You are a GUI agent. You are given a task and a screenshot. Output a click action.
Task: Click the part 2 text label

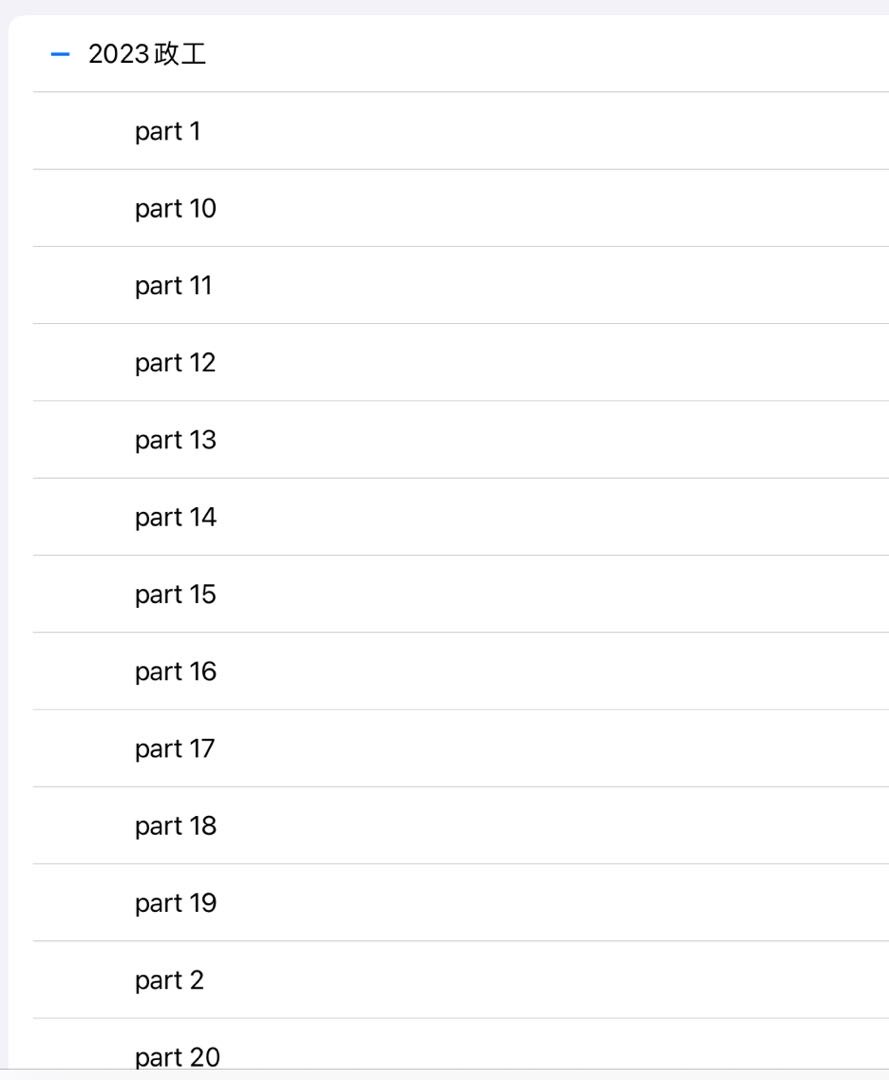click(x=169, y=980)
